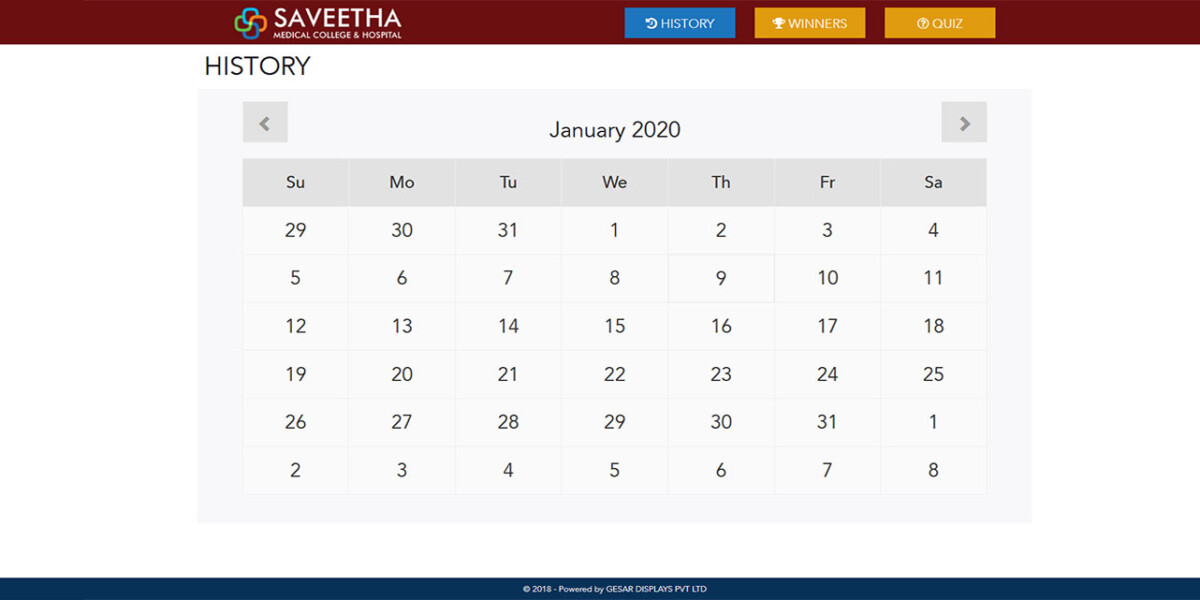This screenshot has width=1200, height=600.
Task: Click the We weekday column header
Action: (614, 182)
